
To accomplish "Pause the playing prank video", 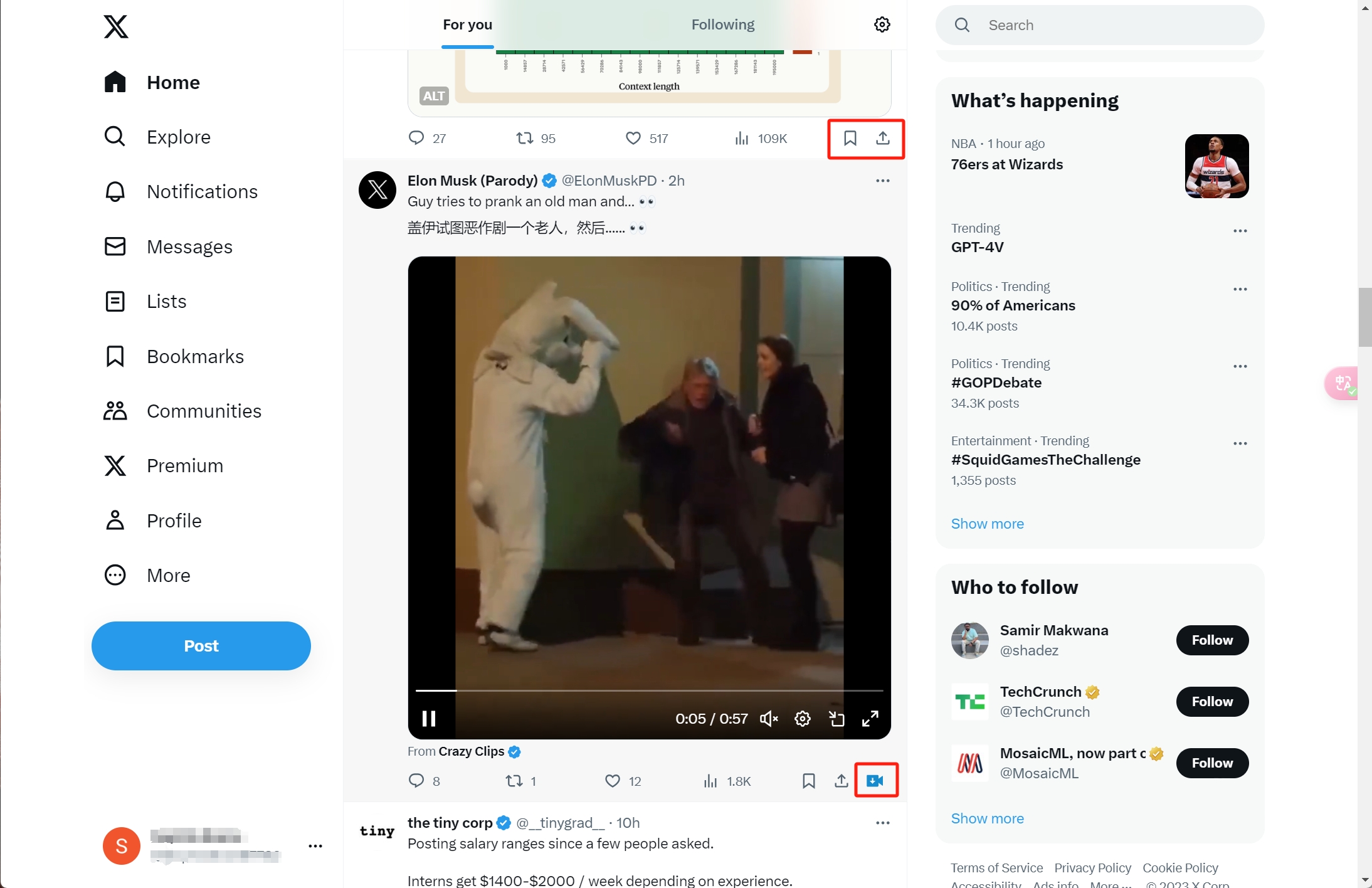I will (x=429, y=718).
